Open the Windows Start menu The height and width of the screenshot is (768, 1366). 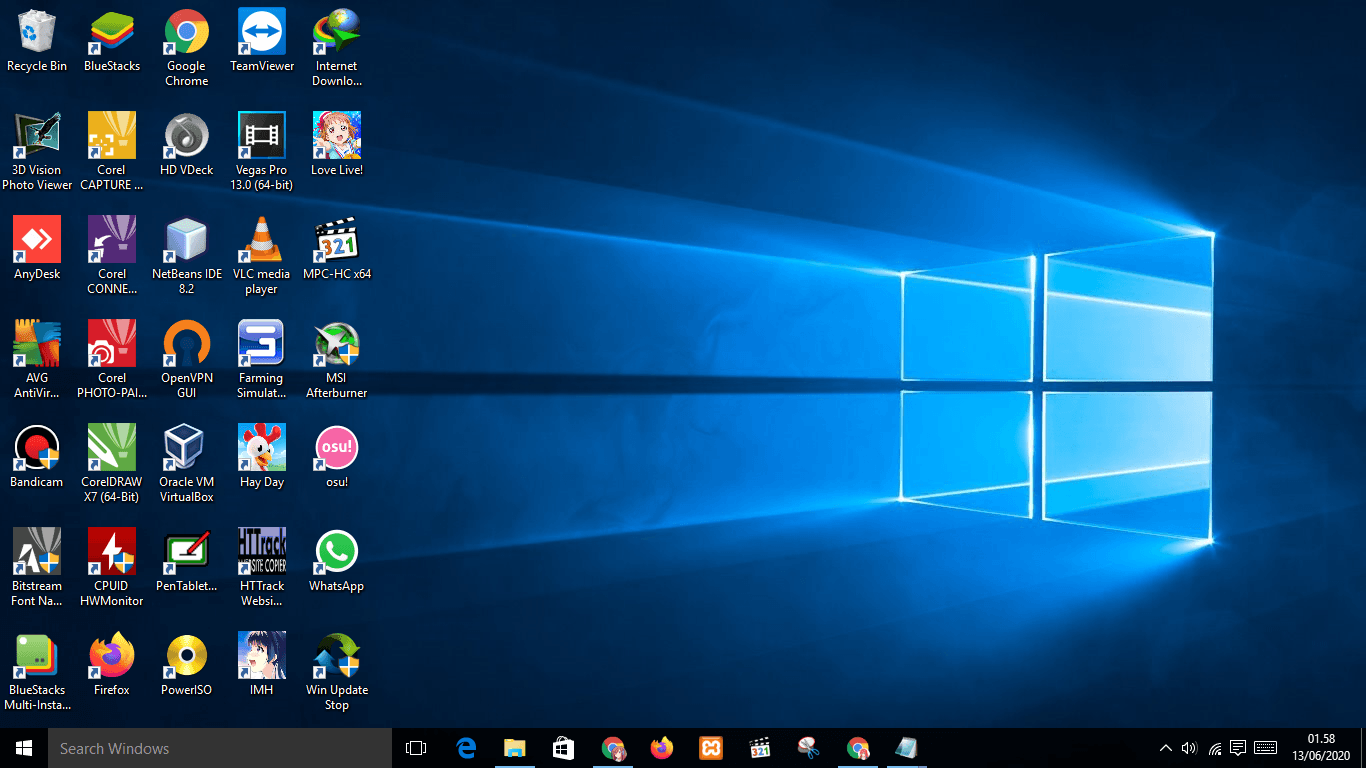tap(24, 748)
